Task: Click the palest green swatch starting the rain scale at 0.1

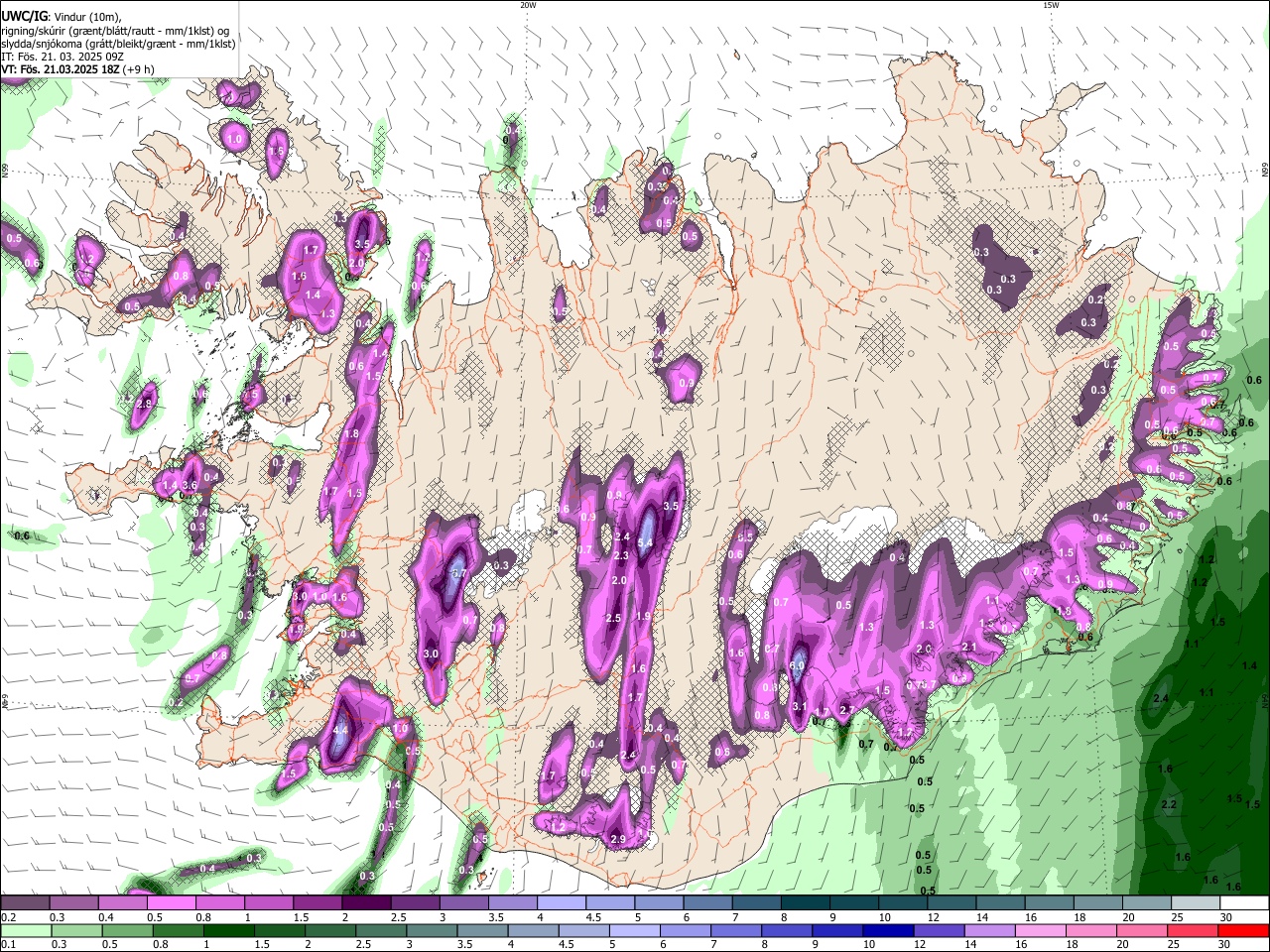Action: (25, 930)
